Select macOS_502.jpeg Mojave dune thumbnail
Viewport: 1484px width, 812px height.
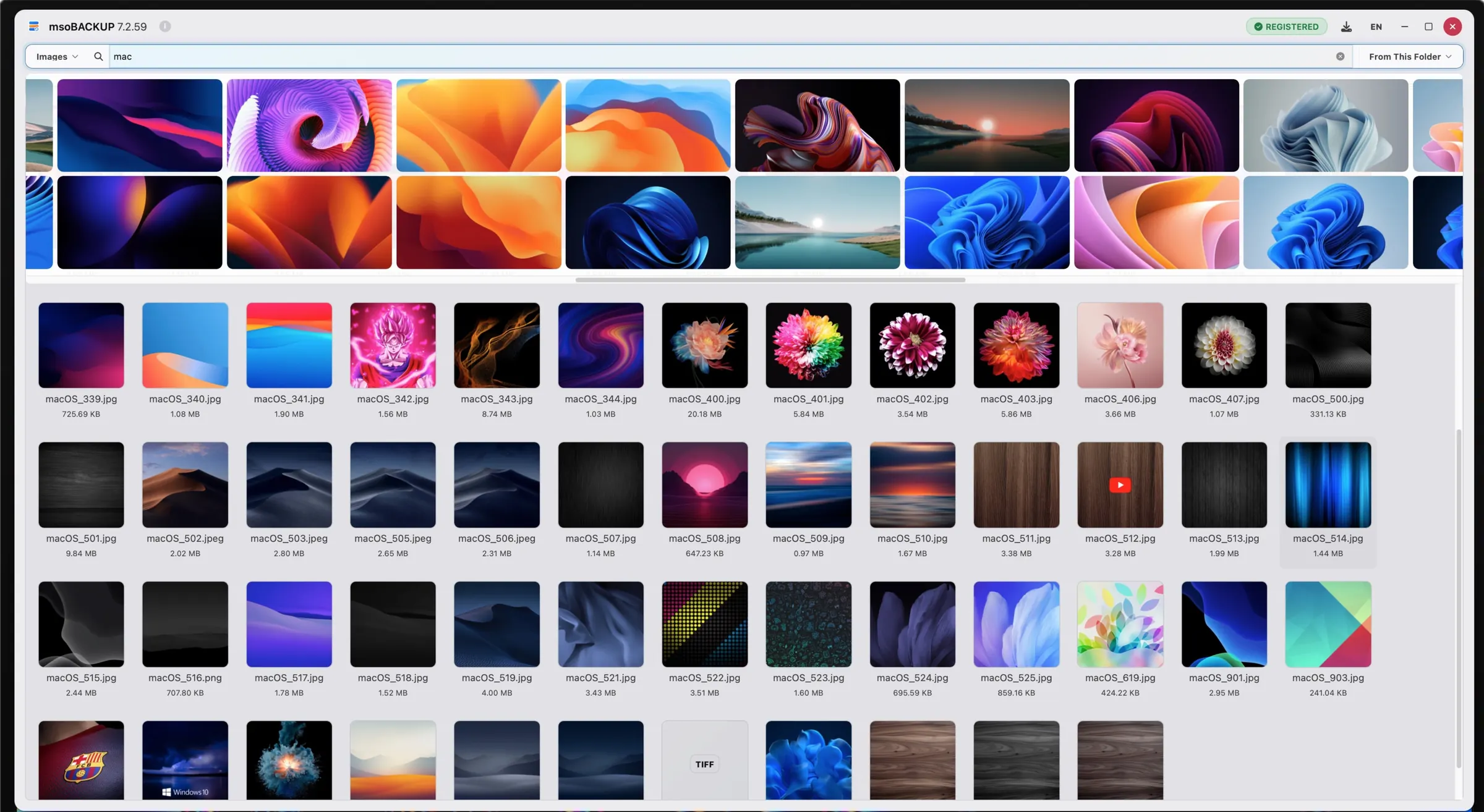pos(185,484)
